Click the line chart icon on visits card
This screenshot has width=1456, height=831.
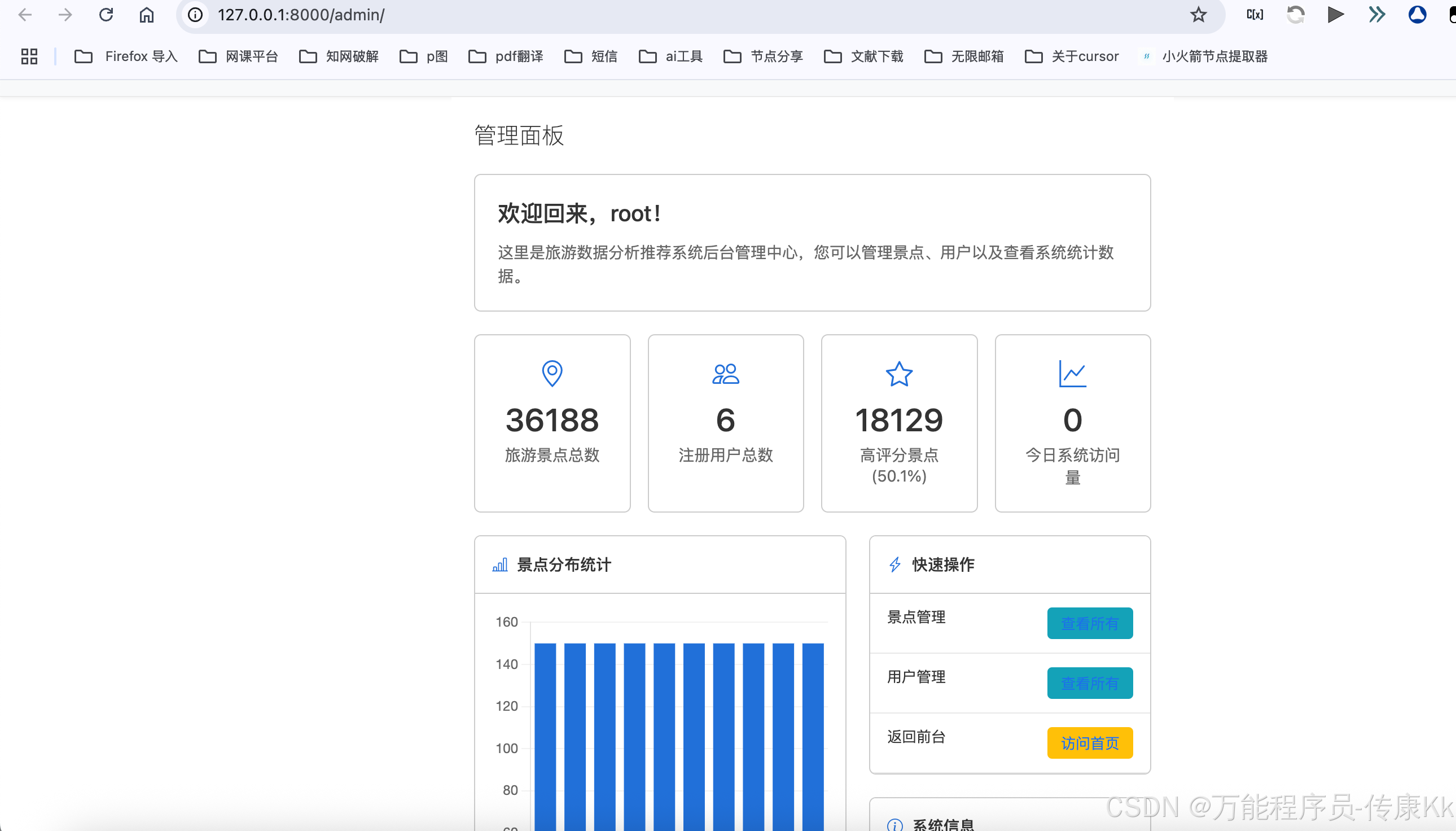[x=1072, y=374]
